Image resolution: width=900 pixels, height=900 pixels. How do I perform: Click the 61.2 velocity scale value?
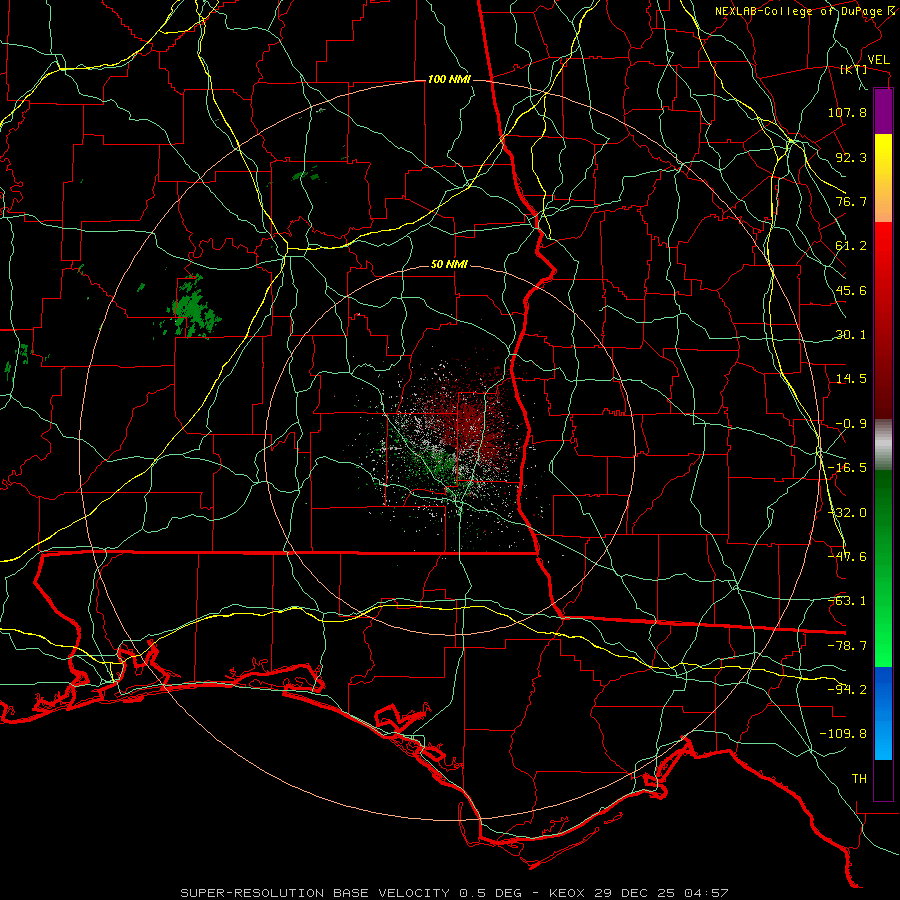click(851, 246)
